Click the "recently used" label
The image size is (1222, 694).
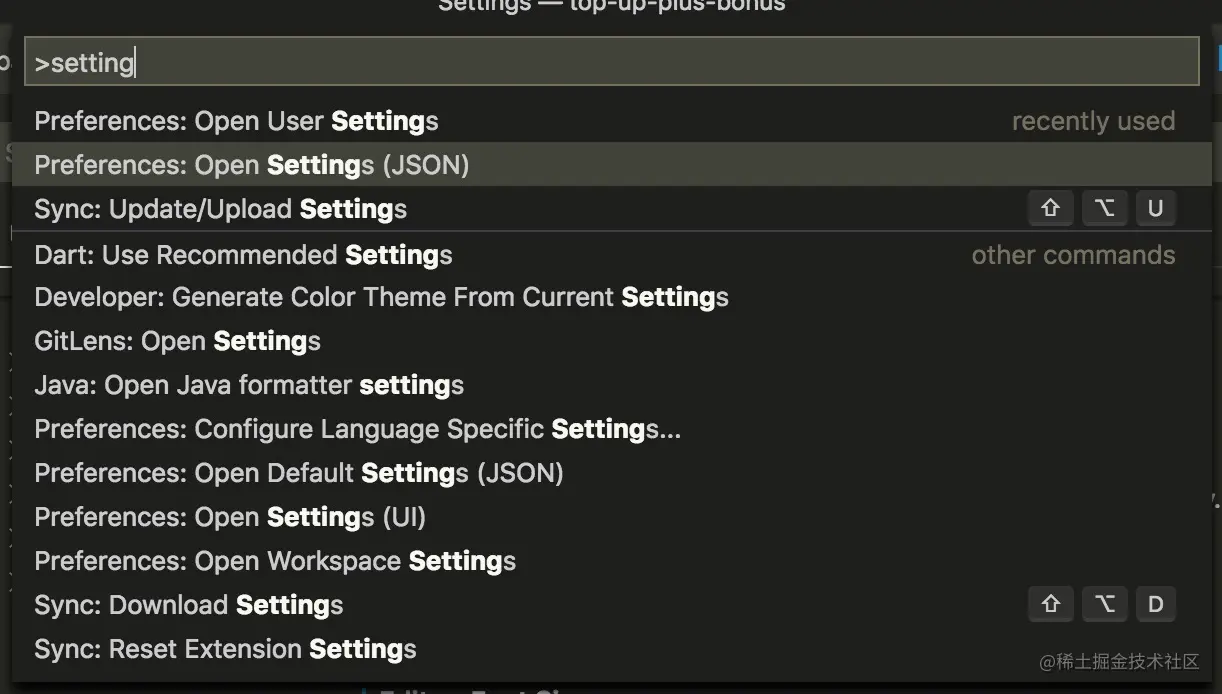[1094, 120]
